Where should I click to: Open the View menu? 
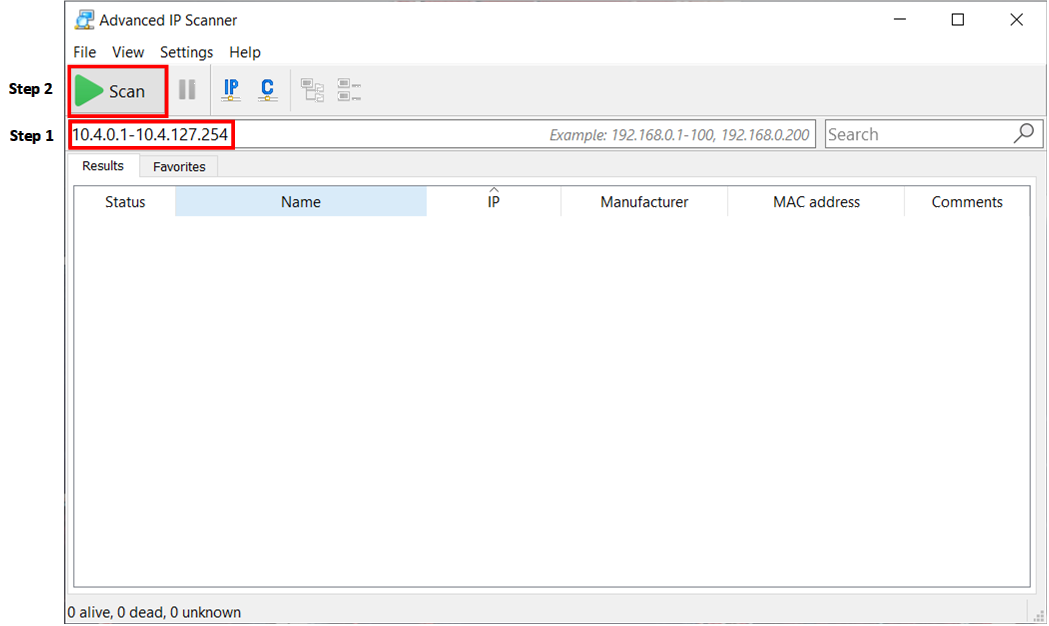[x=128, y=52]
